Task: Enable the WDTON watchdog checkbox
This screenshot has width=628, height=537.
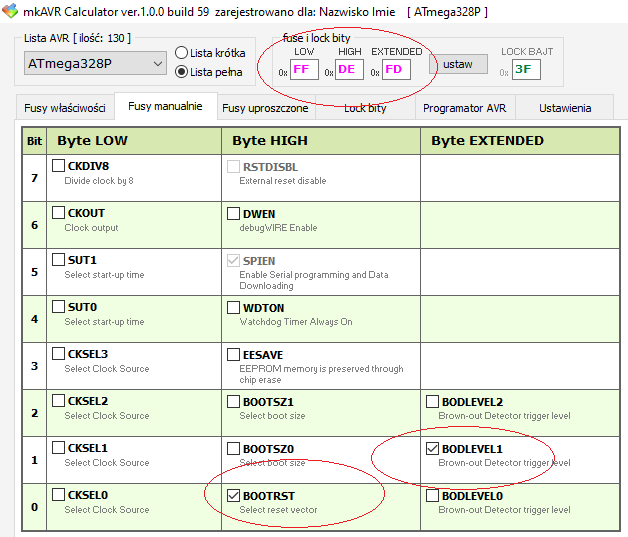Action: coord(233,308)
